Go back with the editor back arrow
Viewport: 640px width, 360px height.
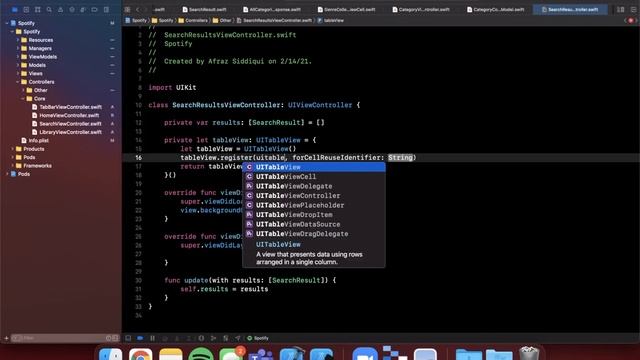138,9
